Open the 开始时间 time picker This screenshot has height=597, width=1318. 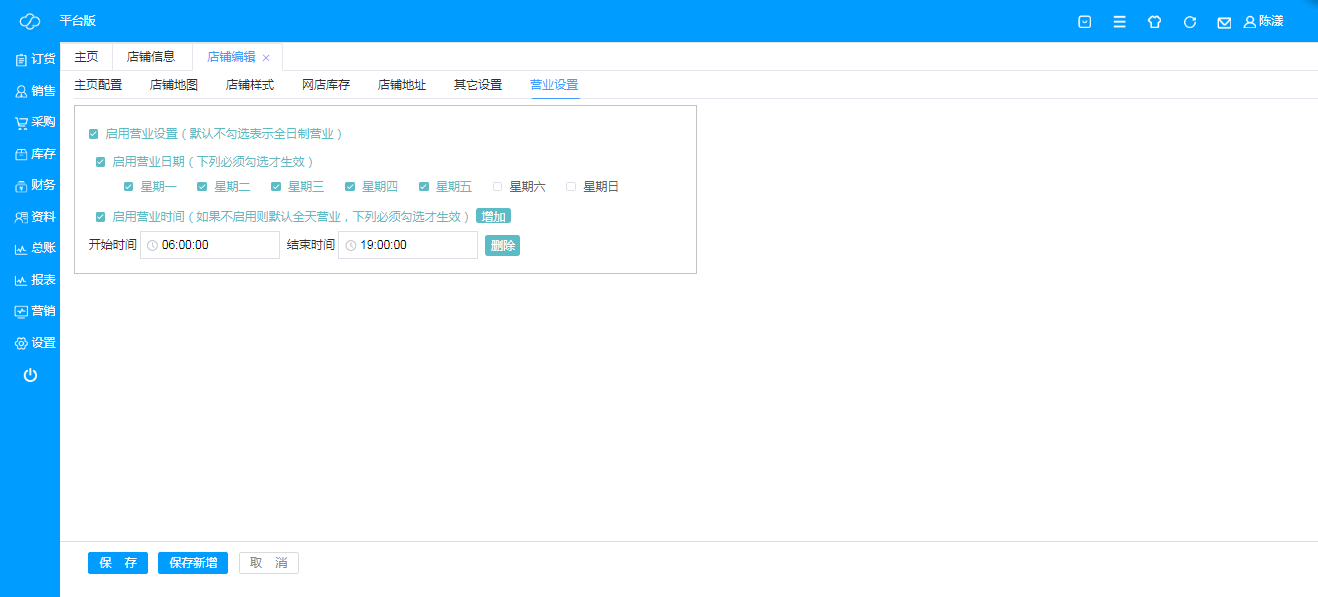point(210,245)
